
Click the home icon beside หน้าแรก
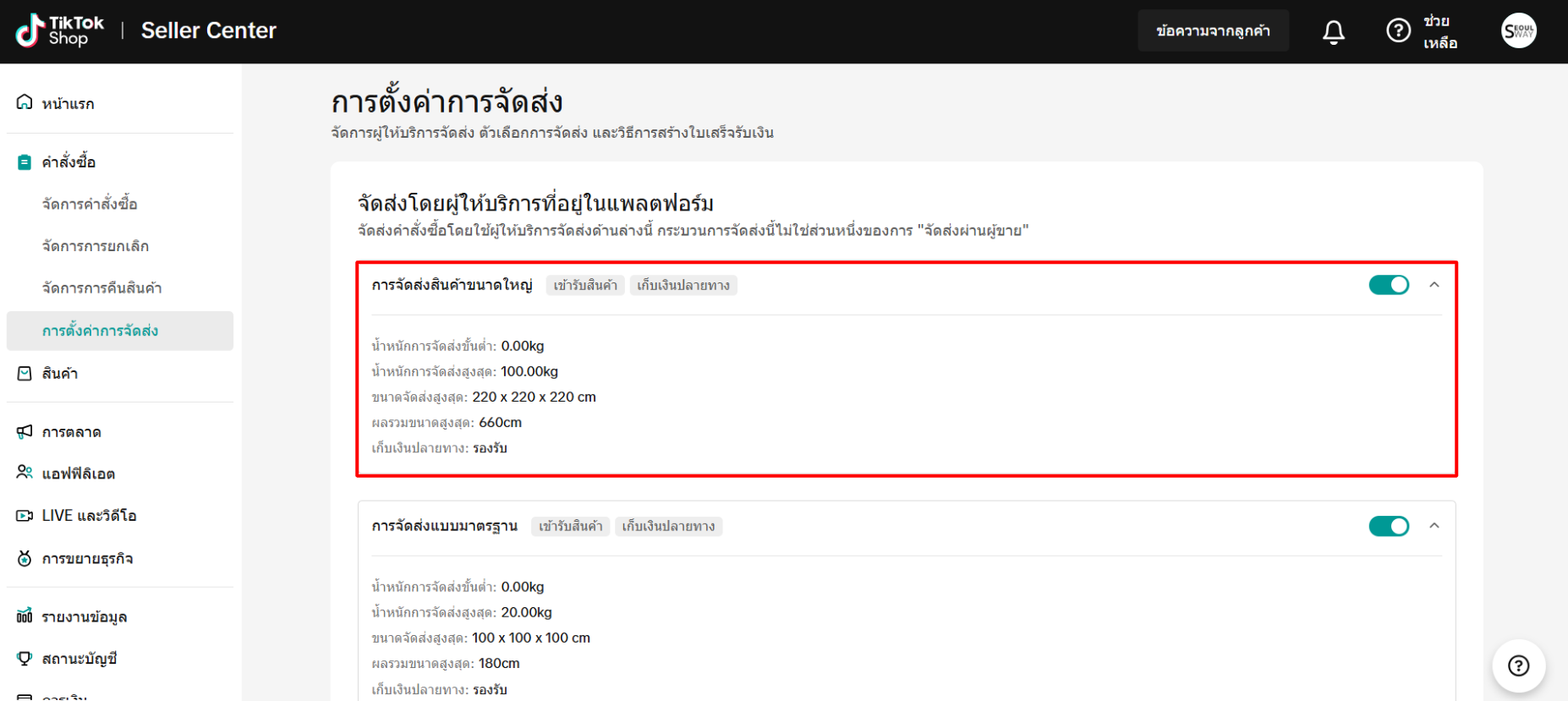click(x=25, y=103)
